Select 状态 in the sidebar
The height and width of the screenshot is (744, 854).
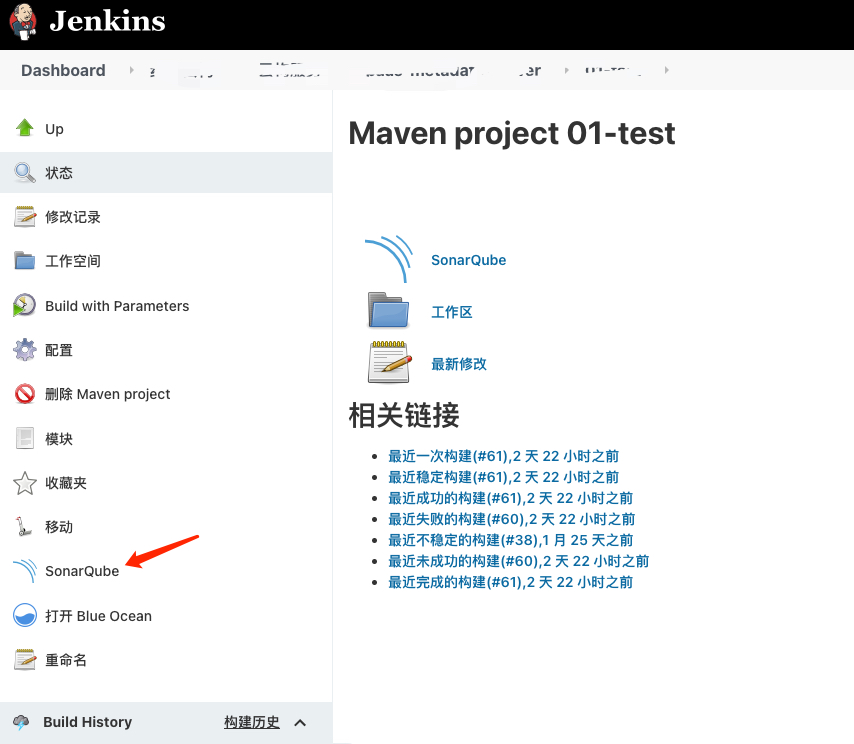(x=60, y=172)
